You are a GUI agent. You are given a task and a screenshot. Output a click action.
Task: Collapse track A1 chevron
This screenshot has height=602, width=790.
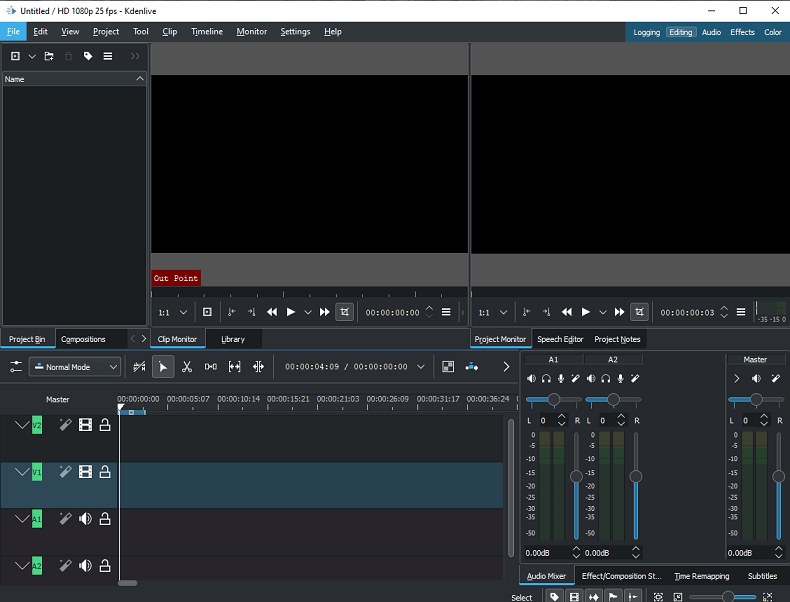tap(22, 519)
